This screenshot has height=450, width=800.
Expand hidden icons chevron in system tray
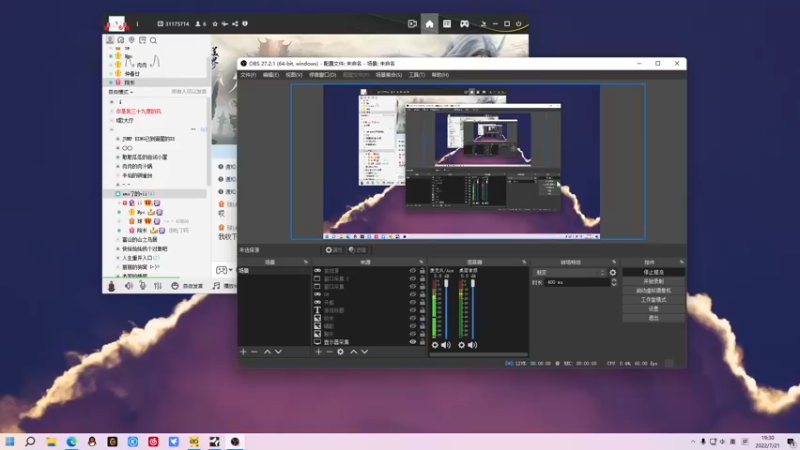click(x=692, y=441)
